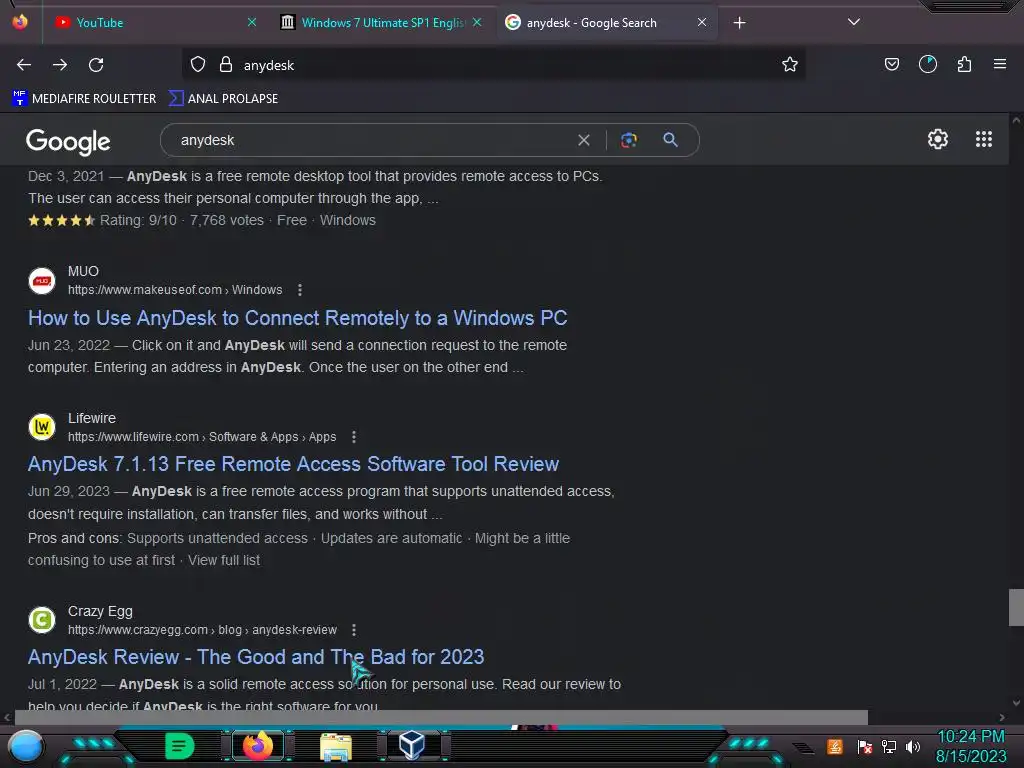Close the YouTube tab
The width and height of the screenshot is (1024, 768).
tap(252, 23)
